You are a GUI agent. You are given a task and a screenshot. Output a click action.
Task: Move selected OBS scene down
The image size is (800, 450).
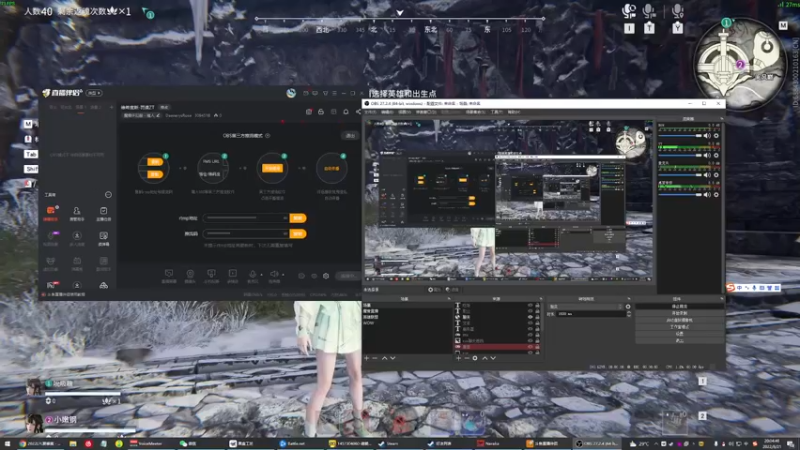tap(393, 358)
